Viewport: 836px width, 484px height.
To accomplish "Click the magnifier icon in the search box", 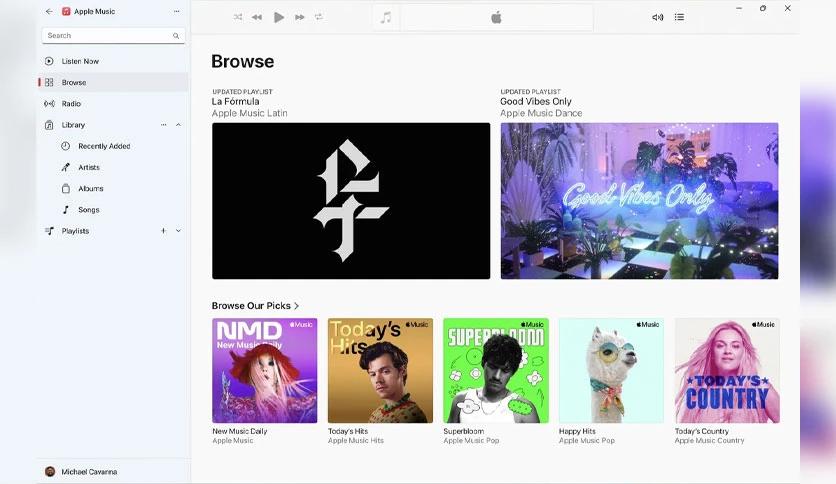I will click(176, 36).
